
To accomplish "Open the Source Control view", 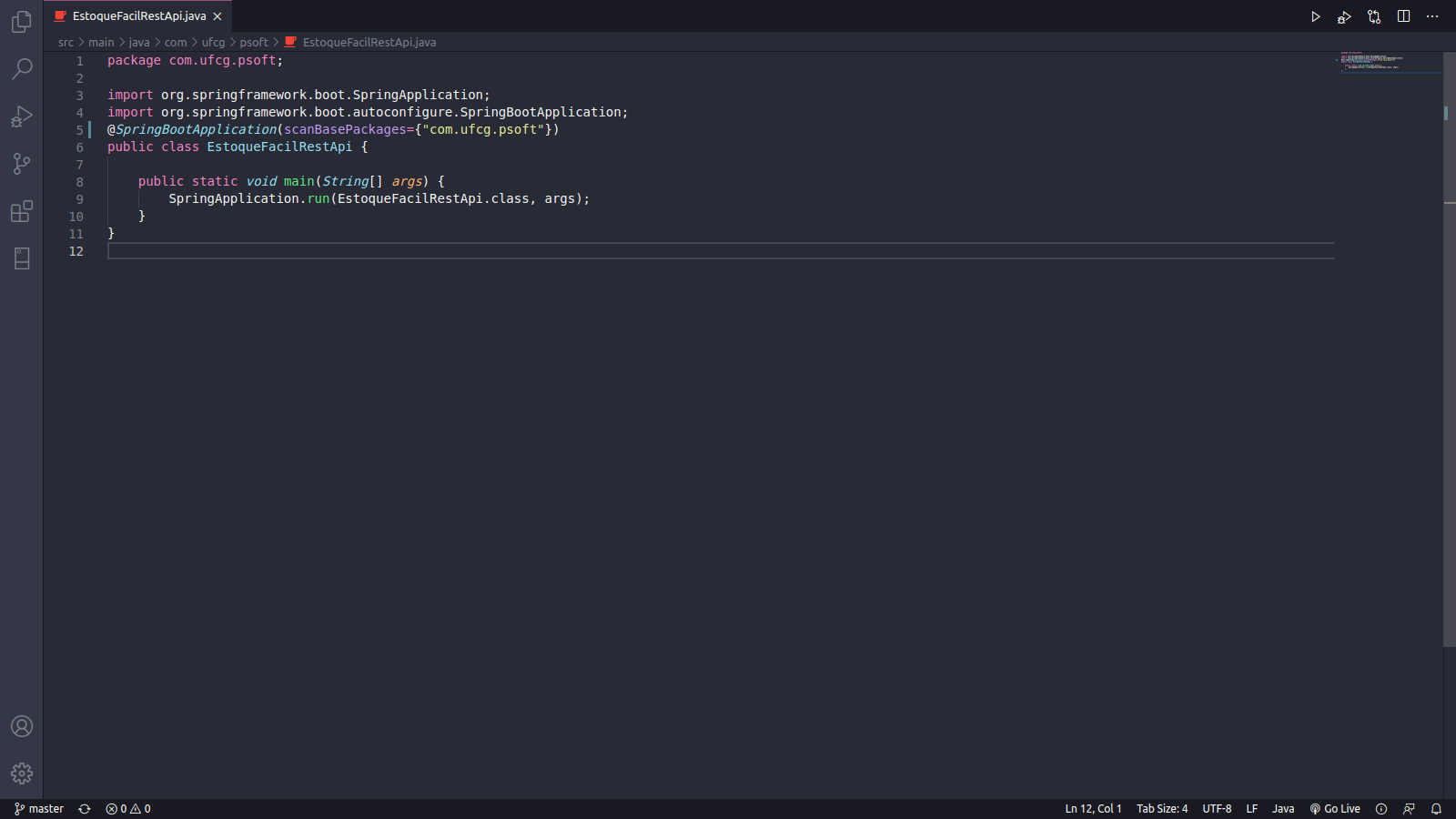I will pyautogui.click(x=22, y=164).
